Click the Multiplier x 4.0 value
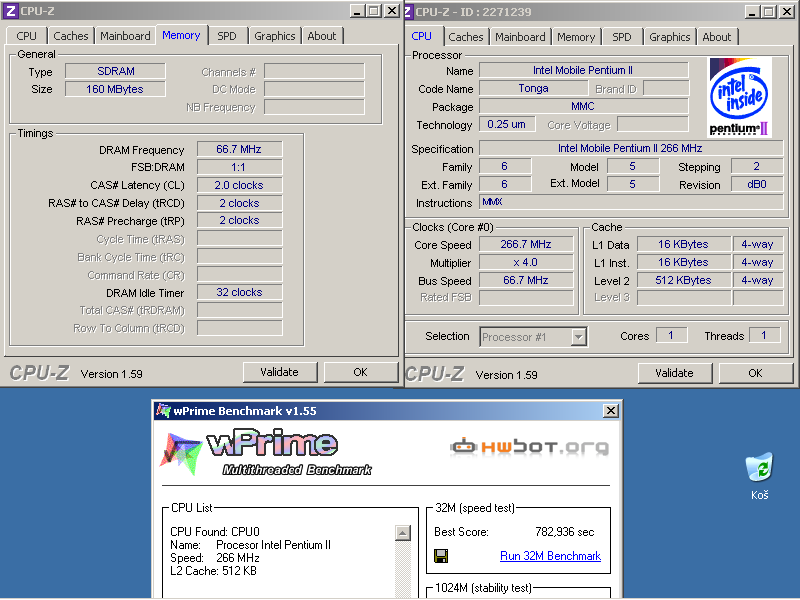This screenshot has width=800, height=600. click(x=526, y=262)
